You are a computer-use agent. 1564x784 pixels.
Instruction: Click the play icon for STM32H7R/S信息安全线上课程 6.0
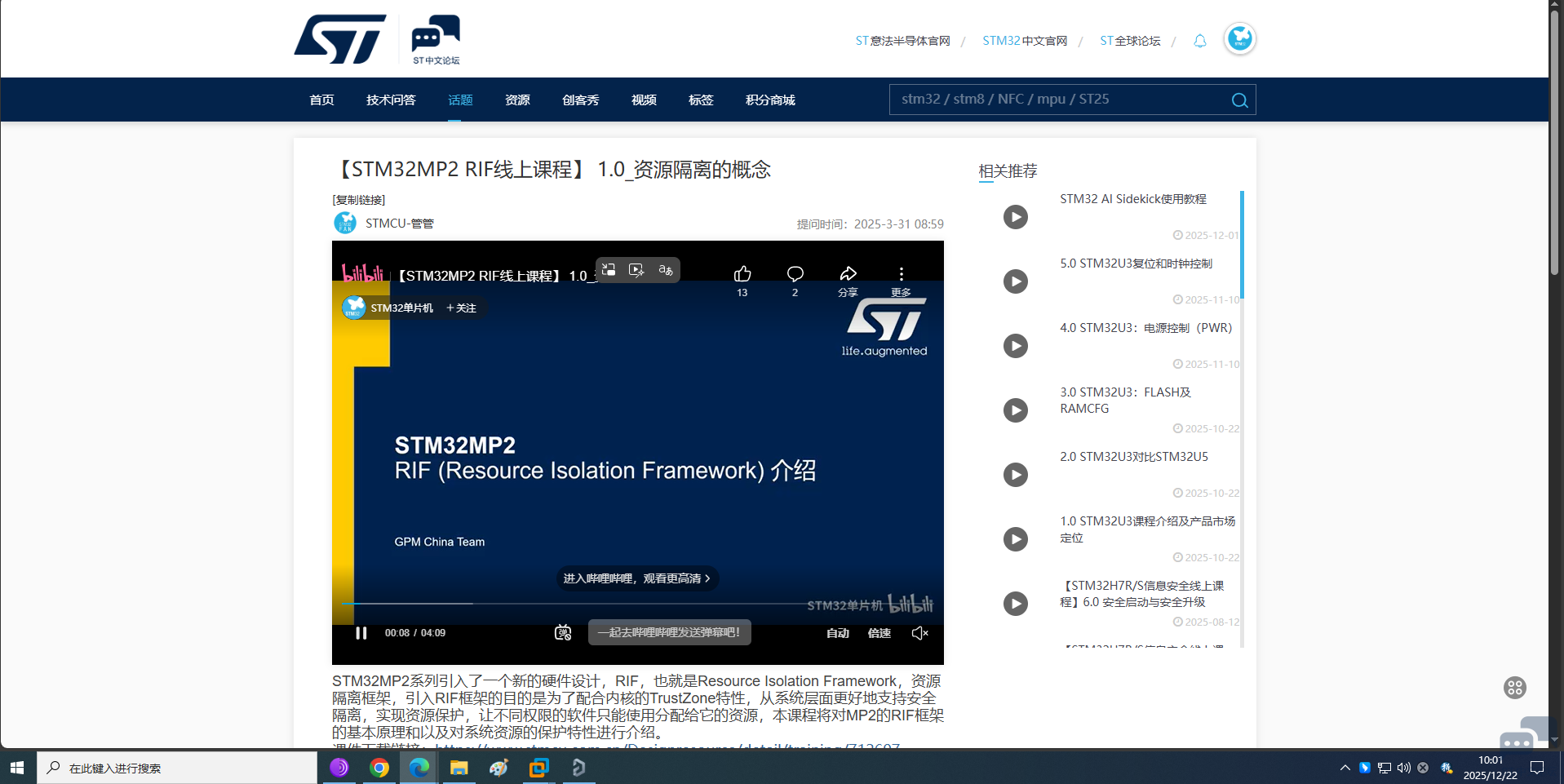[x=1015, y=604]
